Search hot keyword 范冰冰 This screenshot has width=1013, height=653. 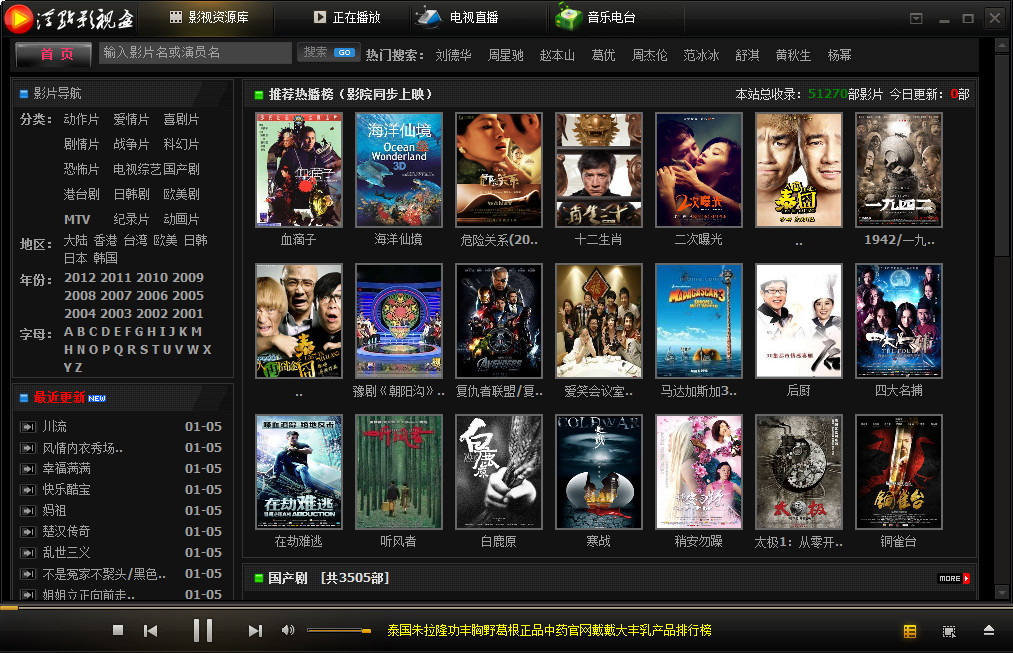click(701, 56)
